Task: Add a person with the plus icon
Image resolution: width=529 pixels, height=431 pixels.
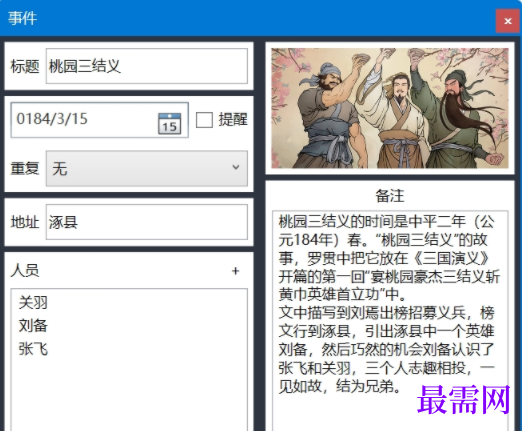Action: click(x=235, y=271)
